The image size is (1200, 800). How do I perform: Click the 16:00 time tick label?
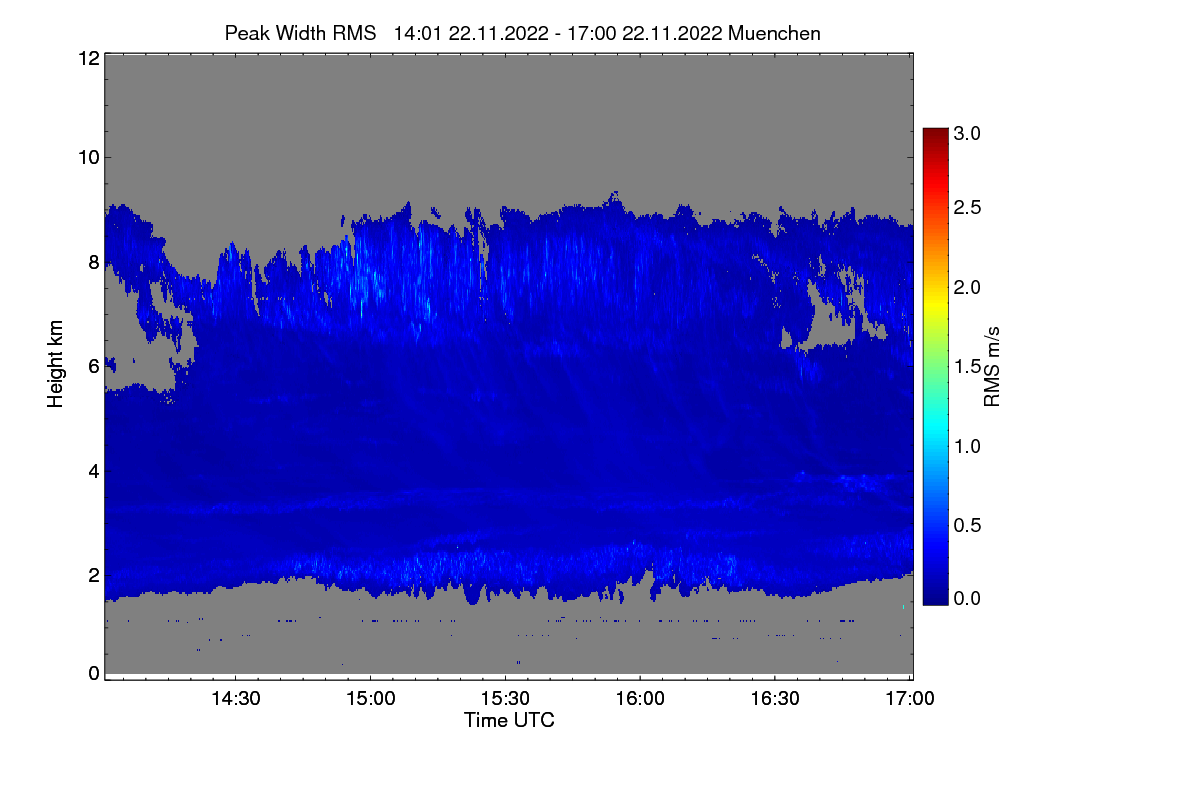pos(640,699)
